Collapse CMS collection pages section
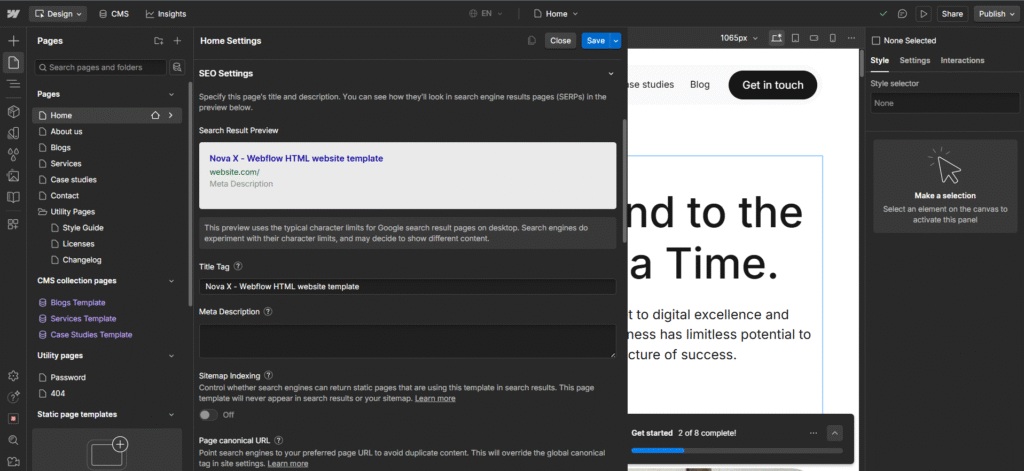 pyautogui.click(x=172, y=281)
